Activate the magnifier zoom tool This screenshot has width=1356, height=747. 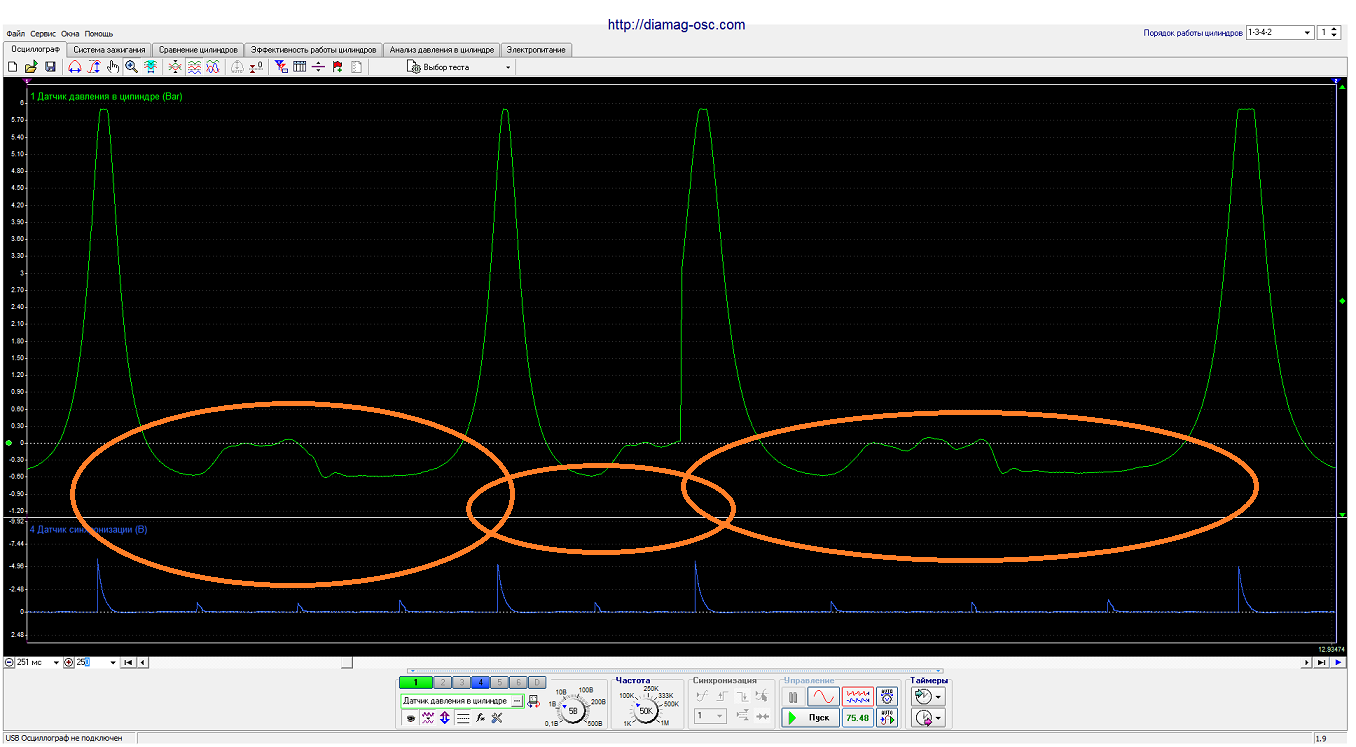coord(132,67)
